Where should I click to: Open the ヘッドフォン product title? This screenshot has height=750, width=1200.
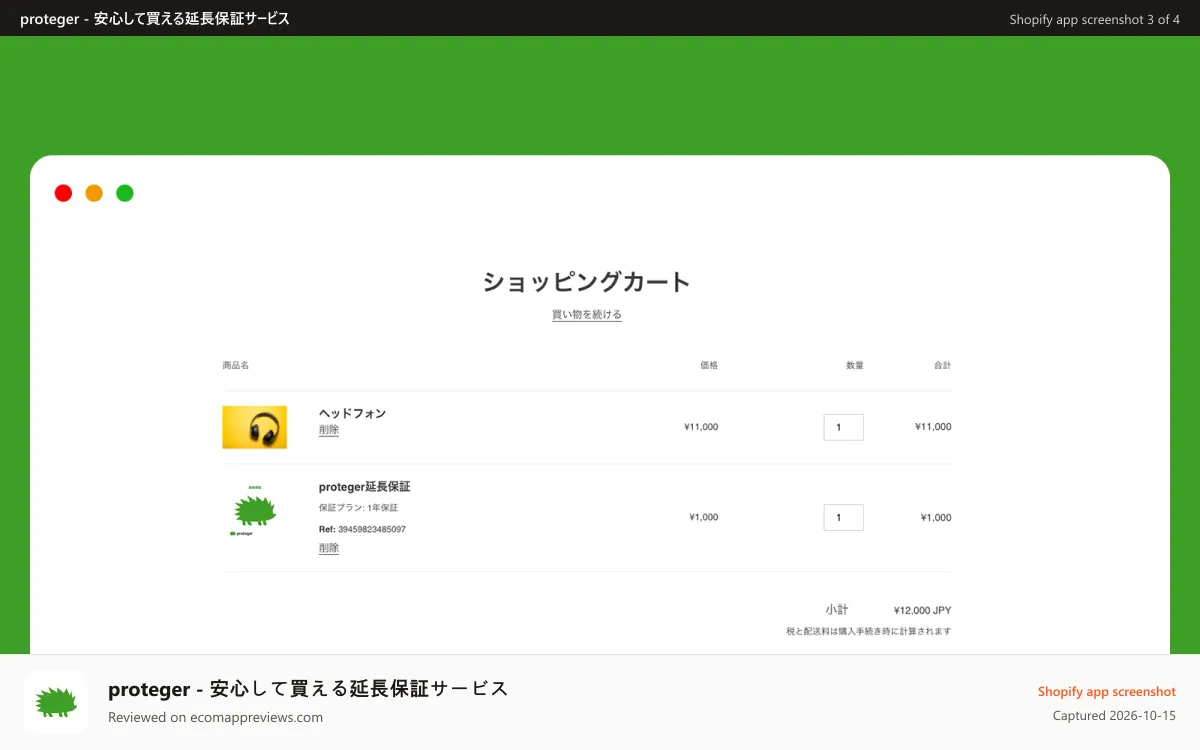352,413
